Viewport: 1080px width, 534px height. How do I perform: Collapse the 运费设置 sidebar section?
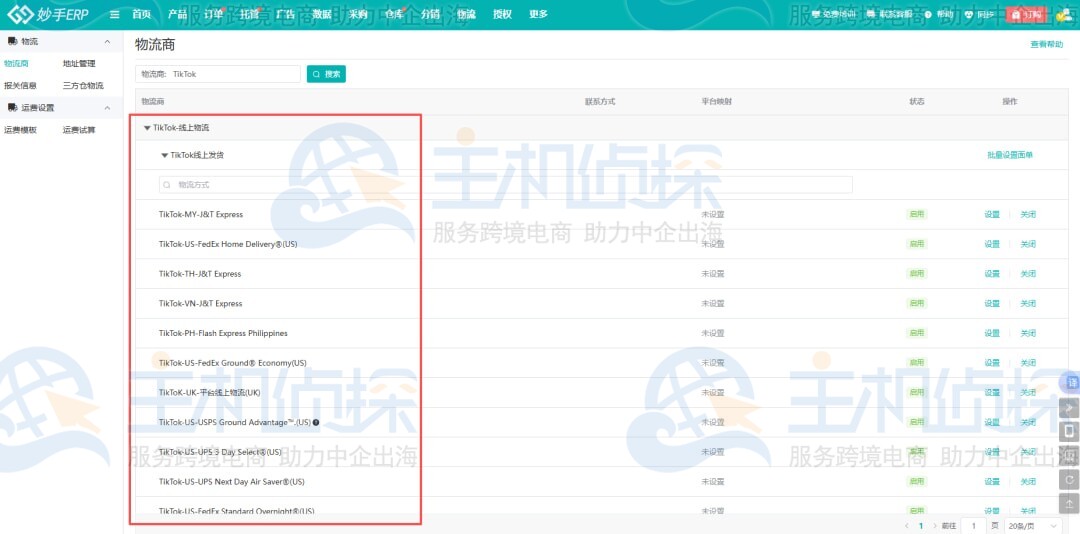(x=107, y=107)
